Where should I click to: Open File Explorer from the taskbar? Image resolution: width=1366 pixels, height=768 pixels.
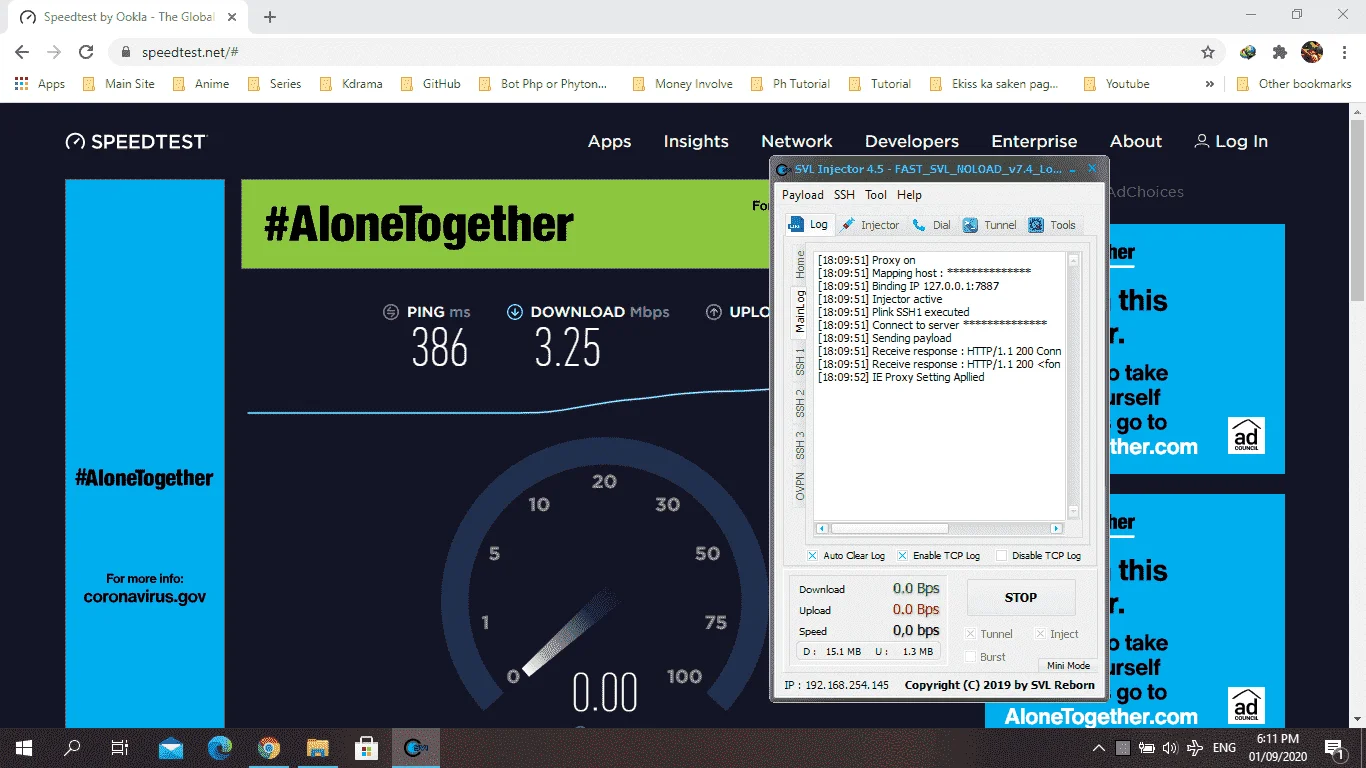point(317,747)
